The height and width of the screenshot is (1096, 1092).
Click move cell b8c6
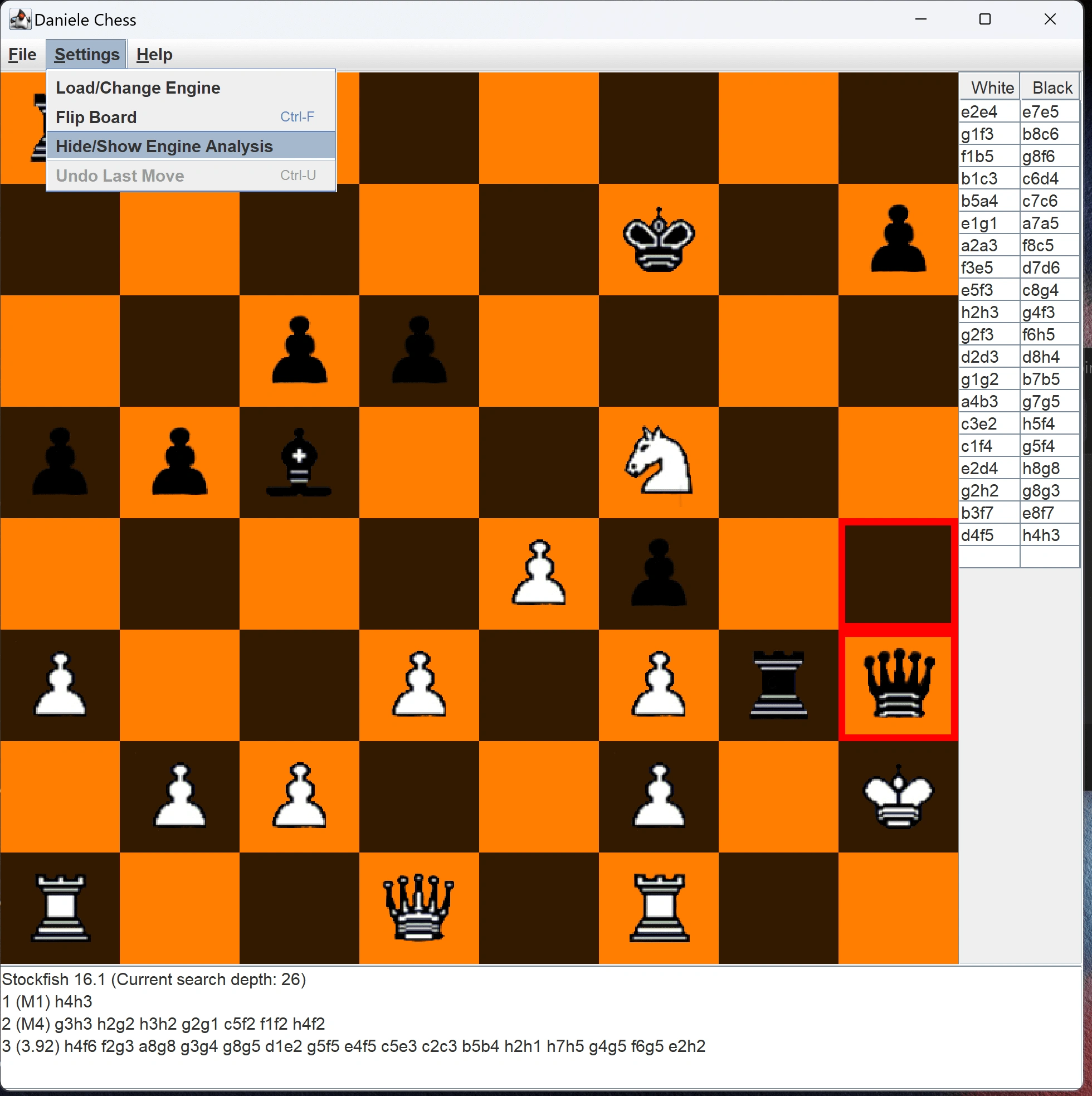[1050, 134]
